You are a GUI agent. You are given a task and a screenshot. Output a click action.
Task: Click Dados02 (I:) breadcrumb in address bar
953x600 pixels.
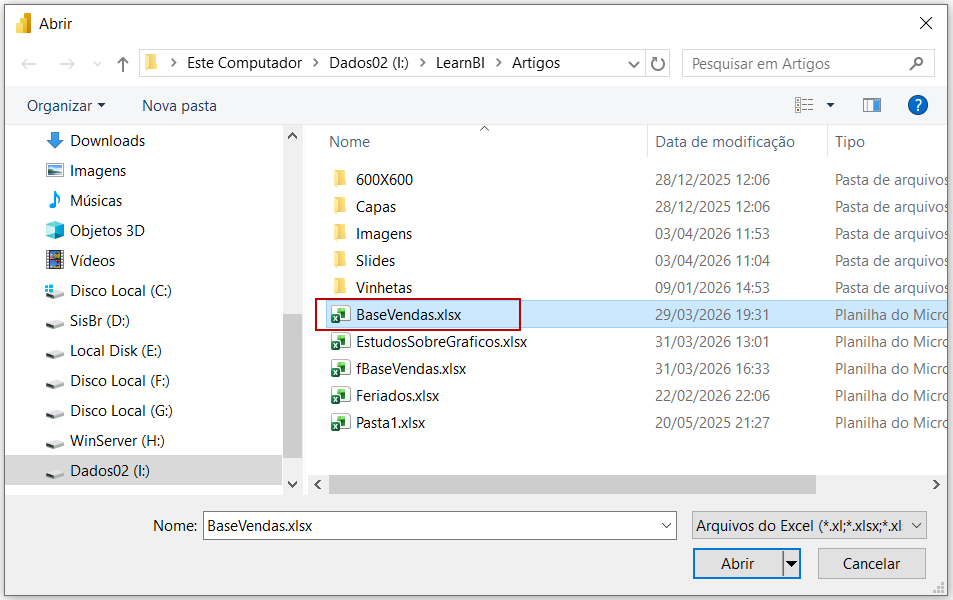[x=368, y=63]
